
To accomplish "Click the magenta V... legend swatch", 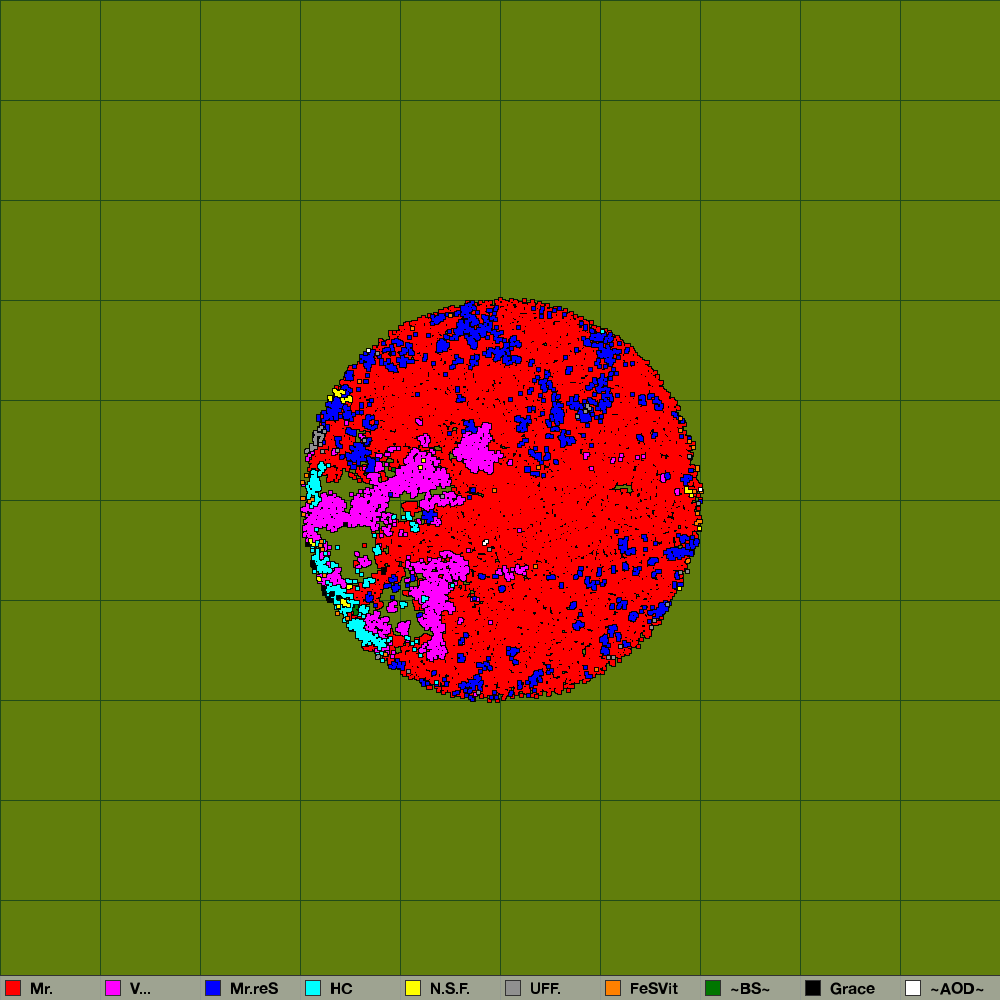I will pyautogui.click(x=113, y=988).
